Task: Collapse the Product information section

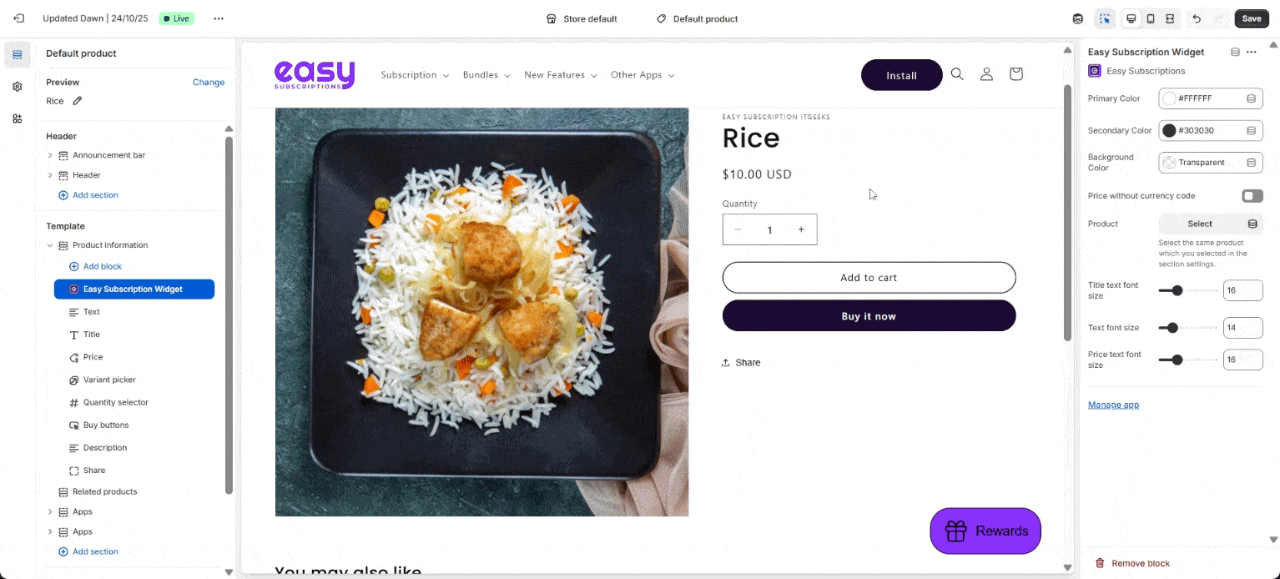Action: [50, 245]
